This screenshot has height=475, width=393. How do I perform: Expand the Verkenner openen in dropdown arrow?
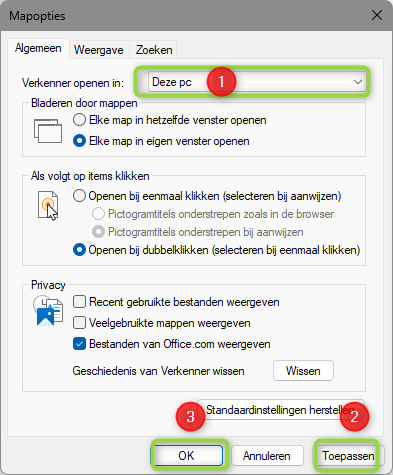[358, 82]
